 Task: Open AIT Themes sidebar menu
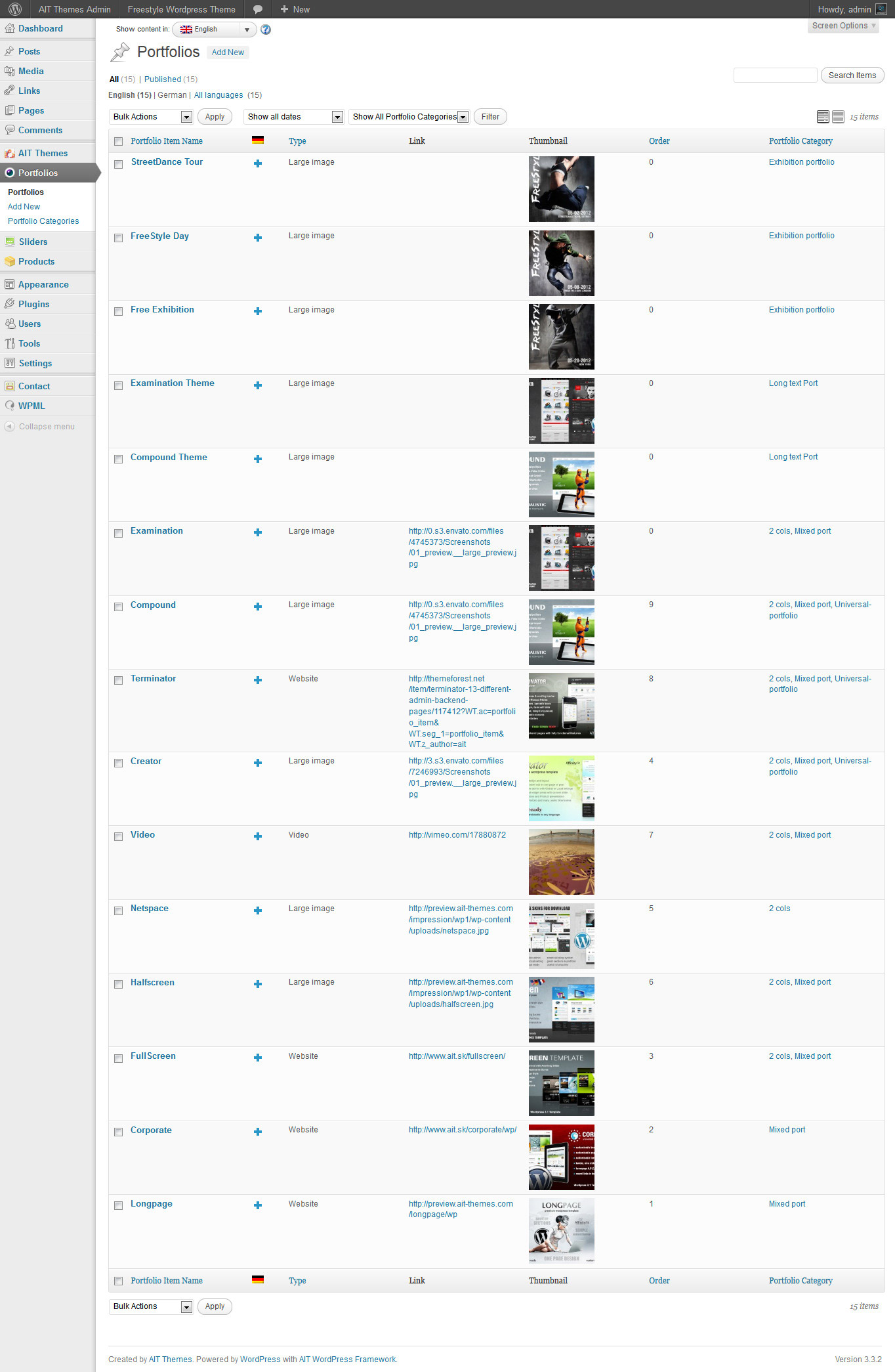tap(43, 153)
